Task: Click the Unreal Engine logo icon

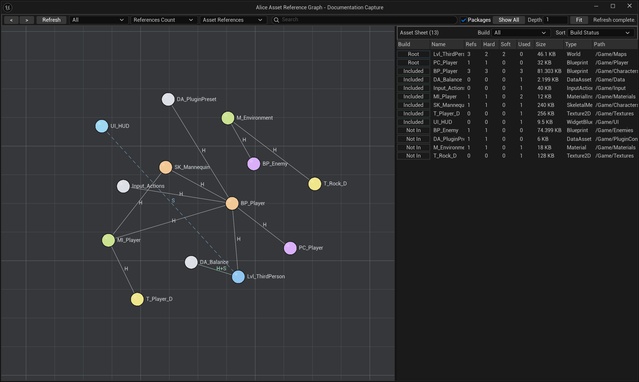Action: click(7, 7)
